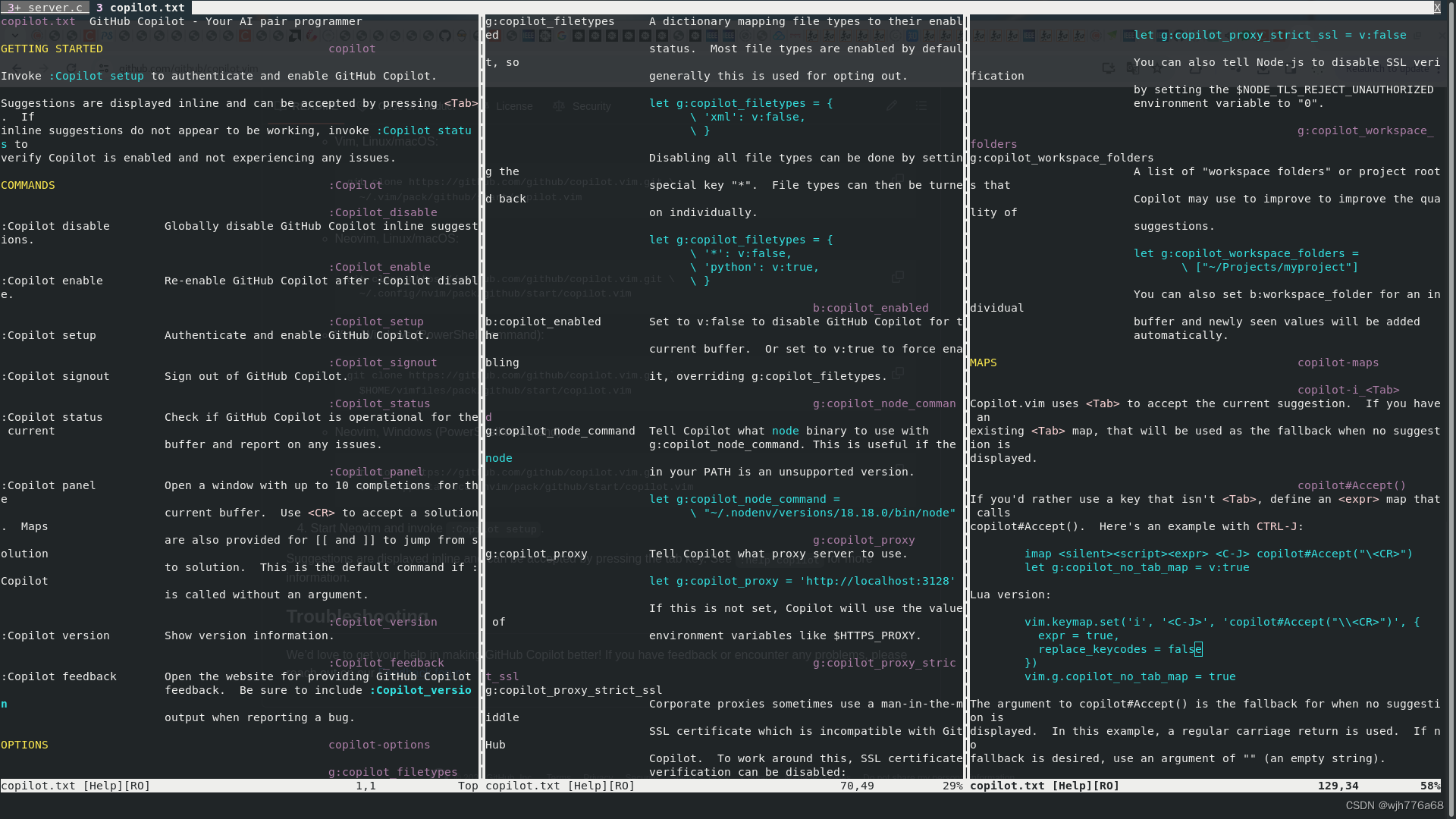Screen dimensions: 1456x819
Task: Click white g:copilot_filetypes at top of middle pane
Action: coord(550,21)
